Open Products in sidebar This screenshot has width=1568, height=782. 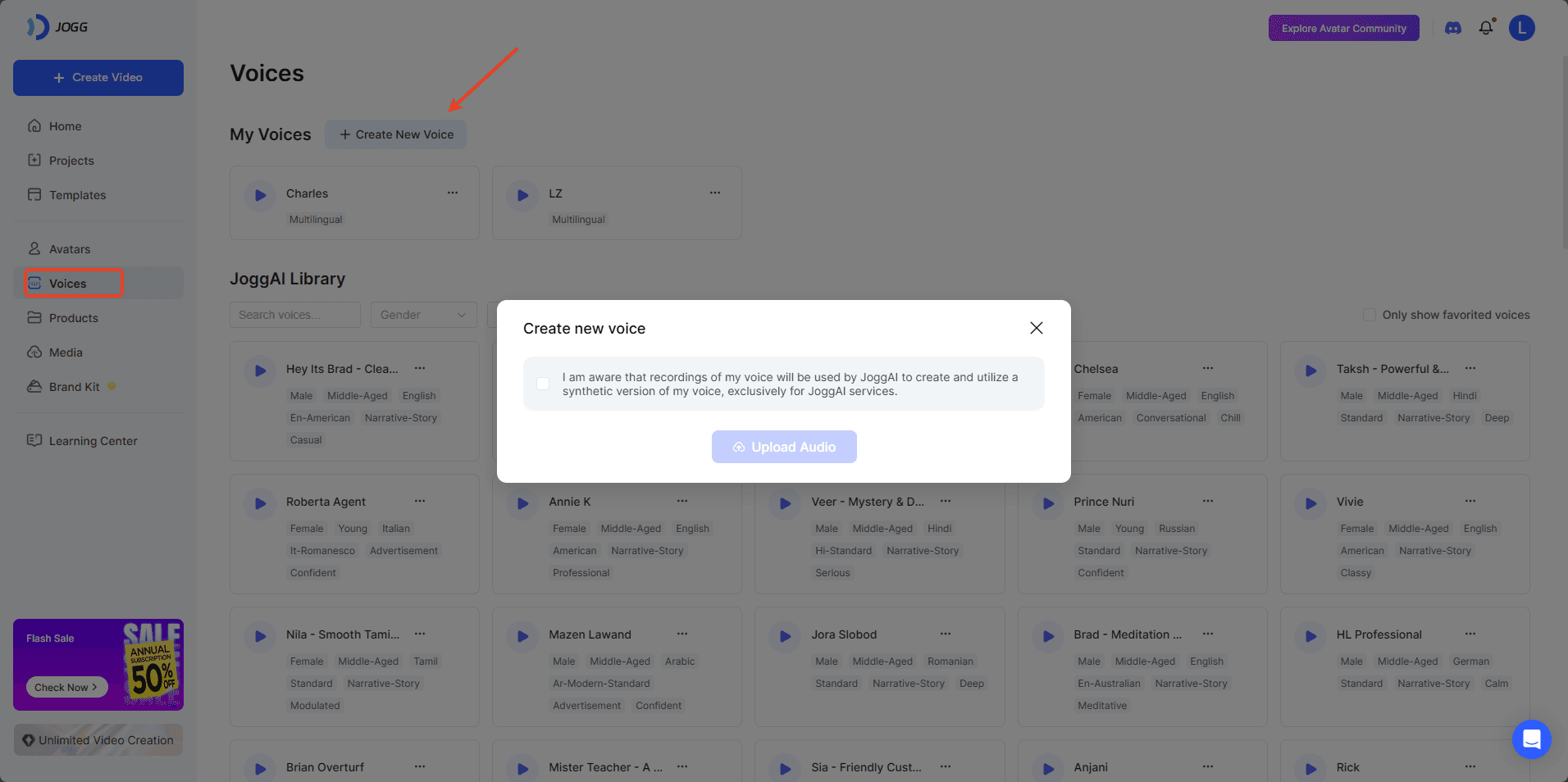coord(98,318)
